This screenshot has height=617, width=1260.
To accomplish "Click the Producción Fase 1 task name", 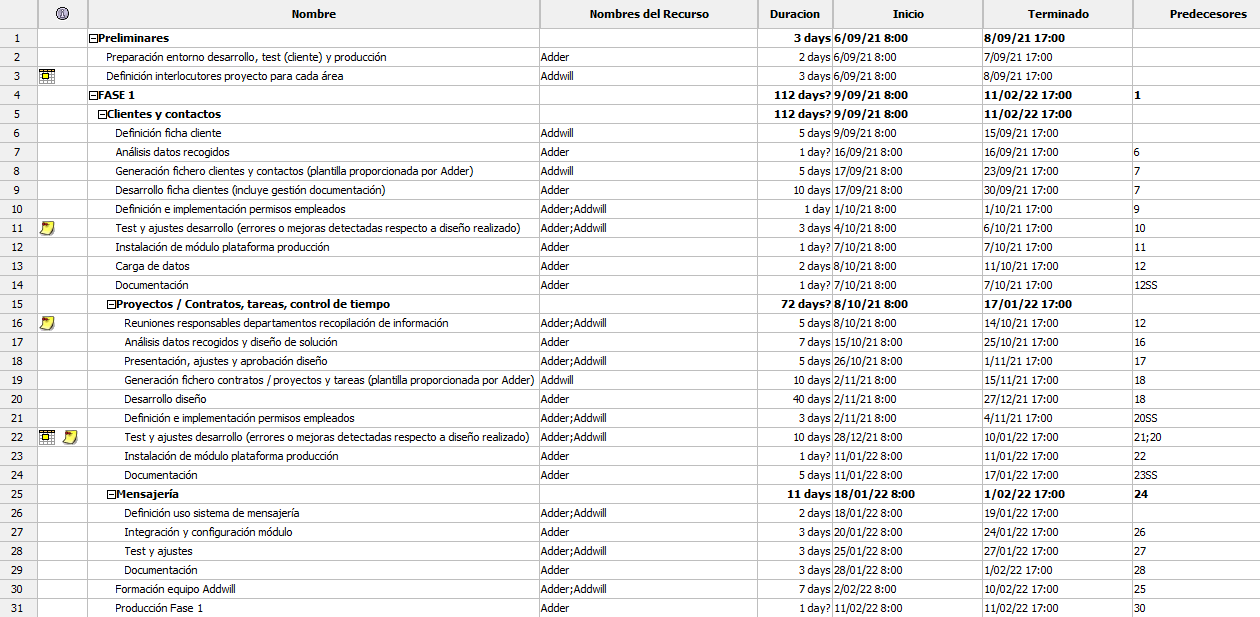I will tap(159, 608).
